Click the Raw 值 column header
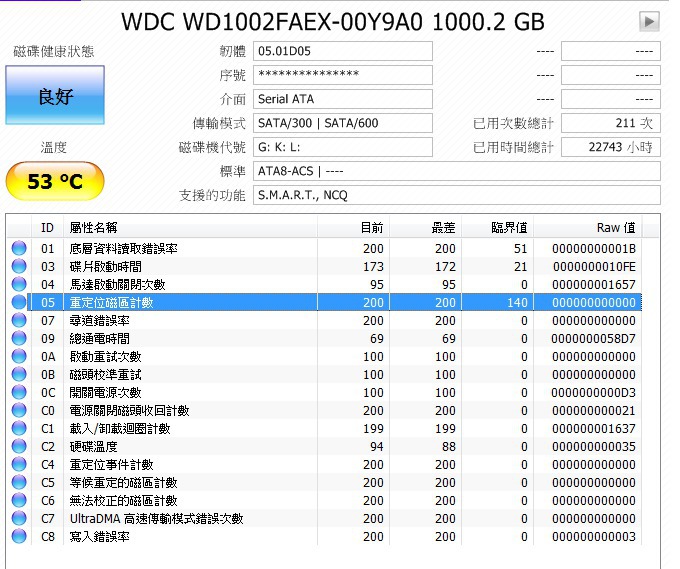680x569 pixels. (x=588, y=227)
